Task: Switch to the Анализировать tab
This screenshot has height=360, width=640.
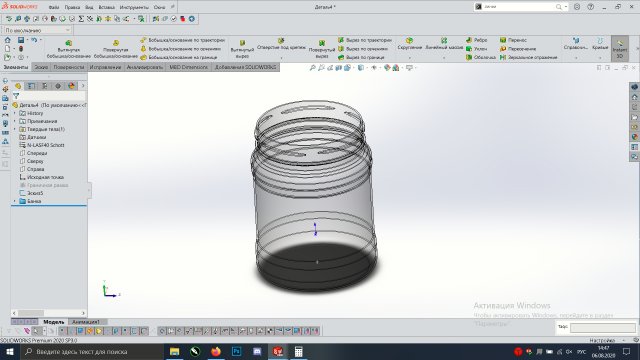Action: [x=144, y=67]
